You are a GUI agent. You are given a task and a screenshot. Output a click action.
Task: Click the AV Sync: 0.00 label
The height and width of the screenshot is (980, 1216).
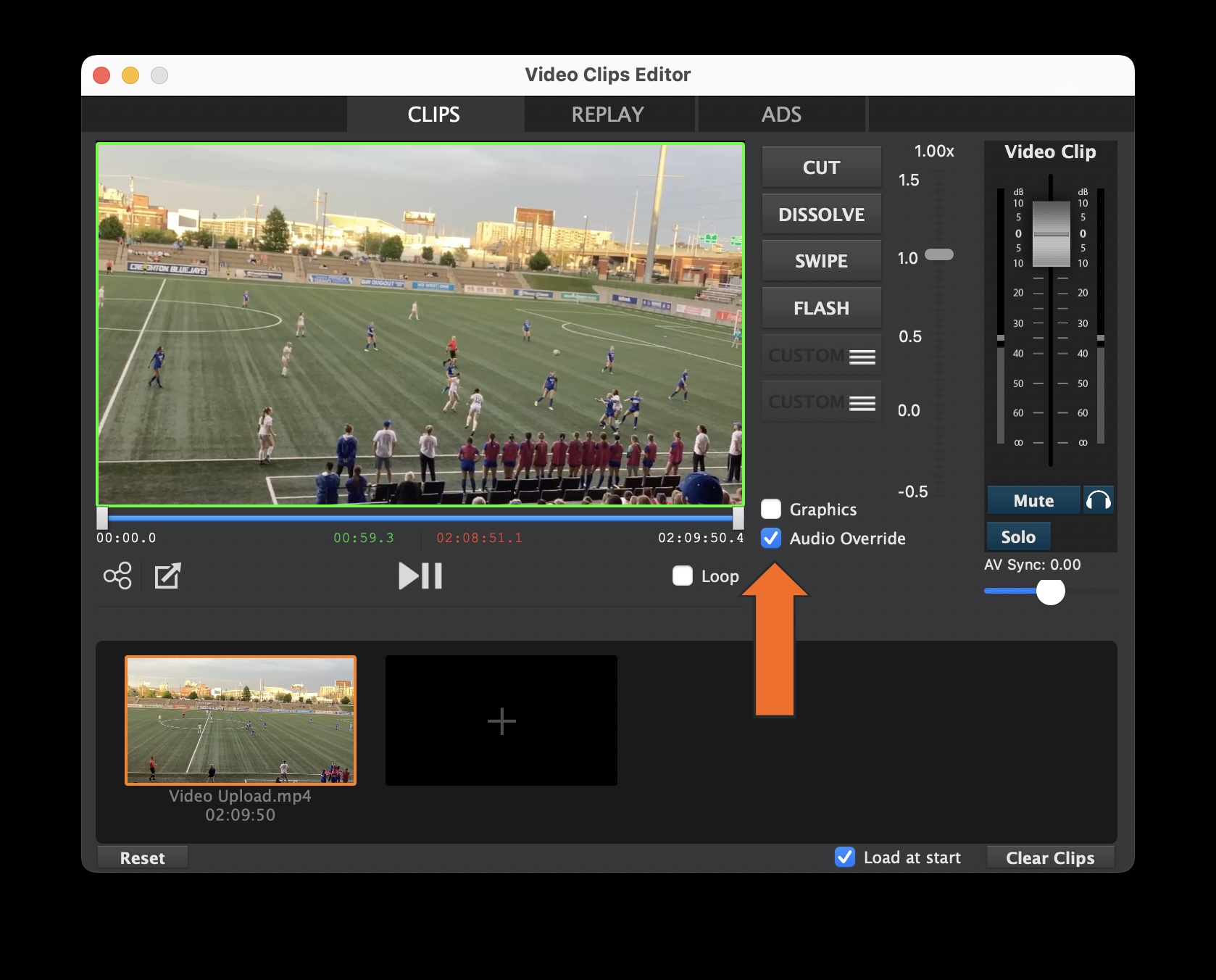[1033, 565]
